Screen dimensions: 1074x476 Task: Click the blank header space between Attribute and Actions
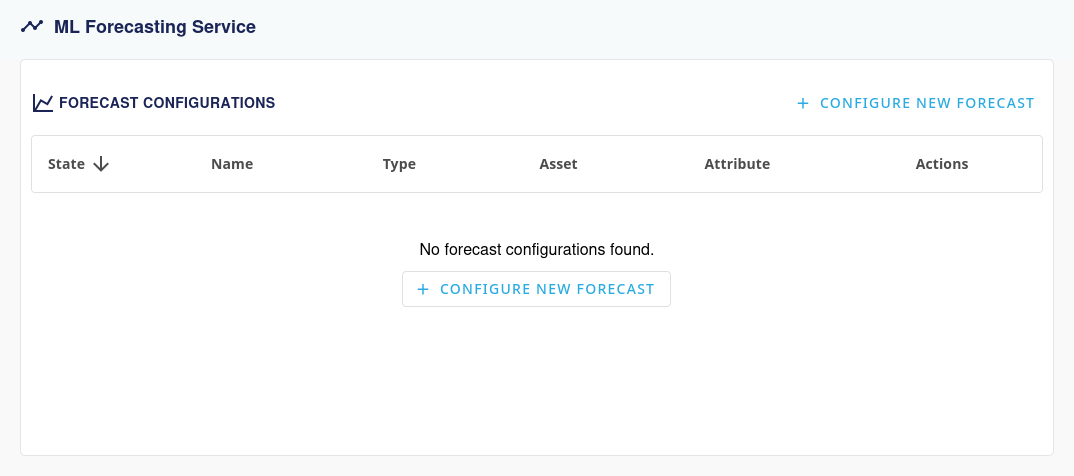[x=842, y=164]
